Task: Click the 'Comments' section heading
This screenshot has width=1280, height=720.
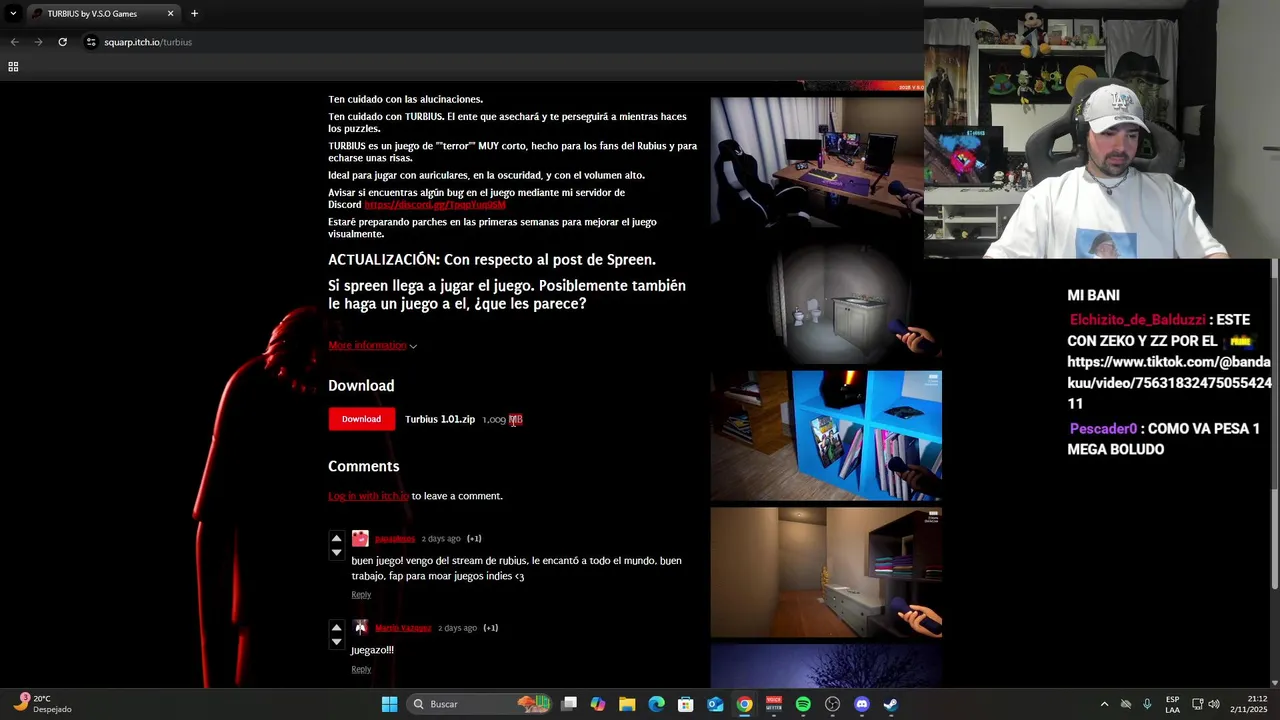Action: tap(364, 466)
